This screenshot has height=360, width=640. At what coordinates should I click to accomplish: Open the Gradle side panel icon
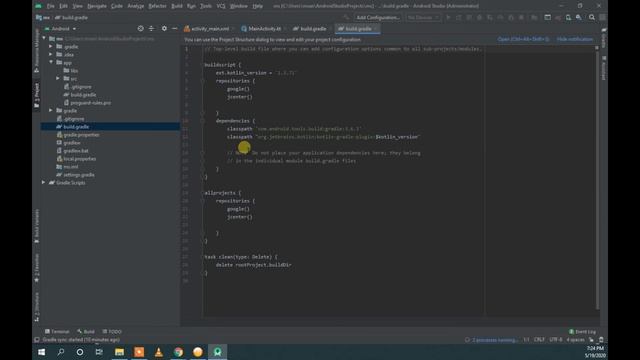coord(604,38)
